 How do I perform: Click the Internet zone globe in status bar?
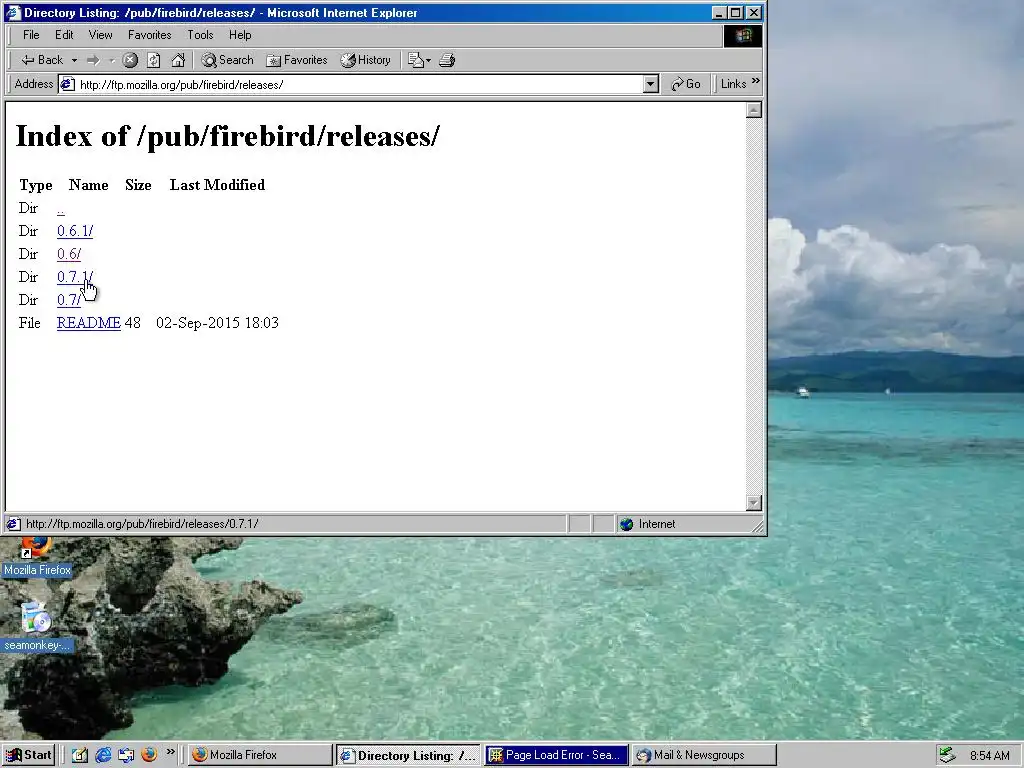pos(626,524)
